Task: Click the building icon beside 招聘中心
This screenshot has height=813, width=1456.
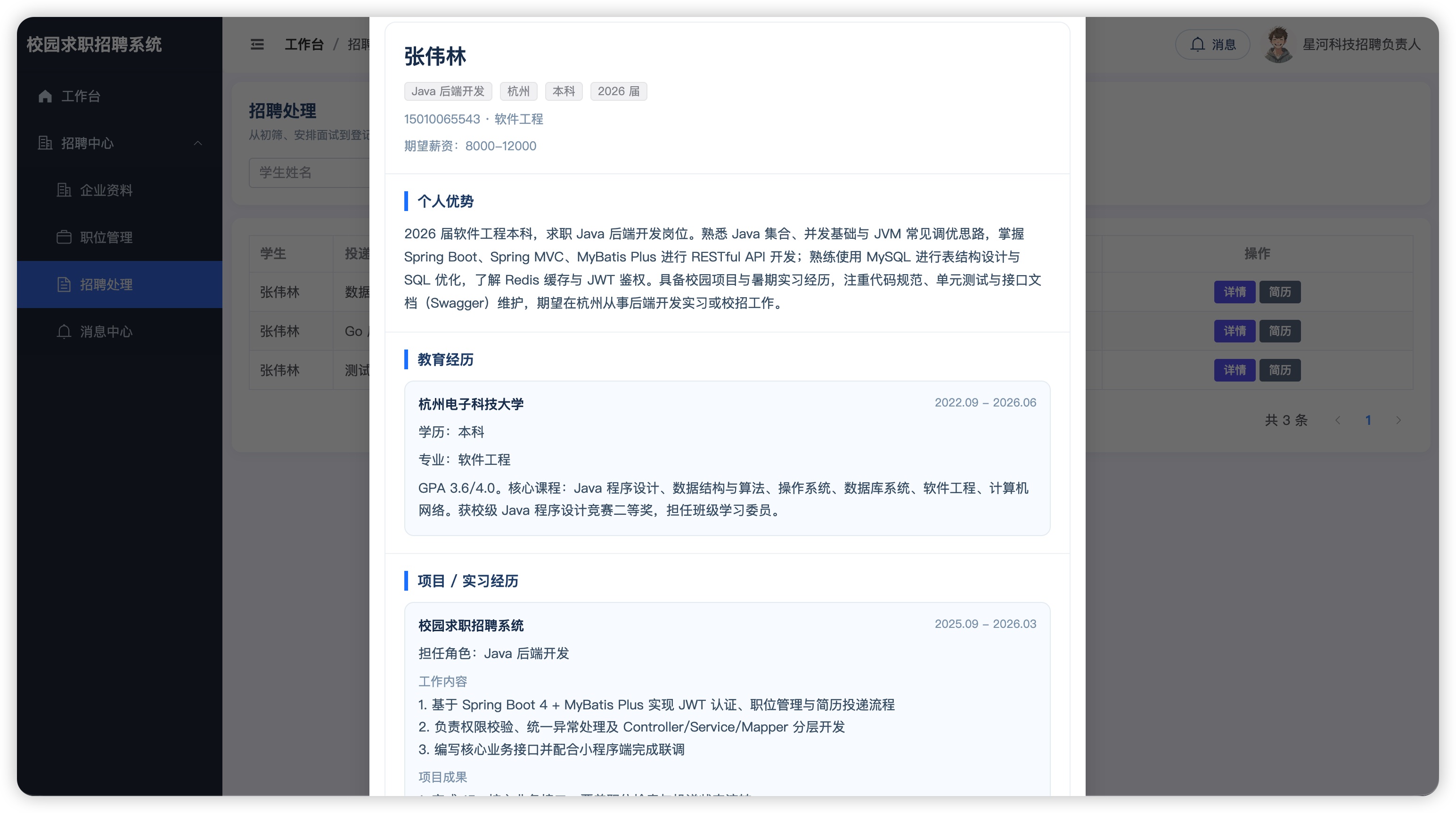Action: coord(45,144)
